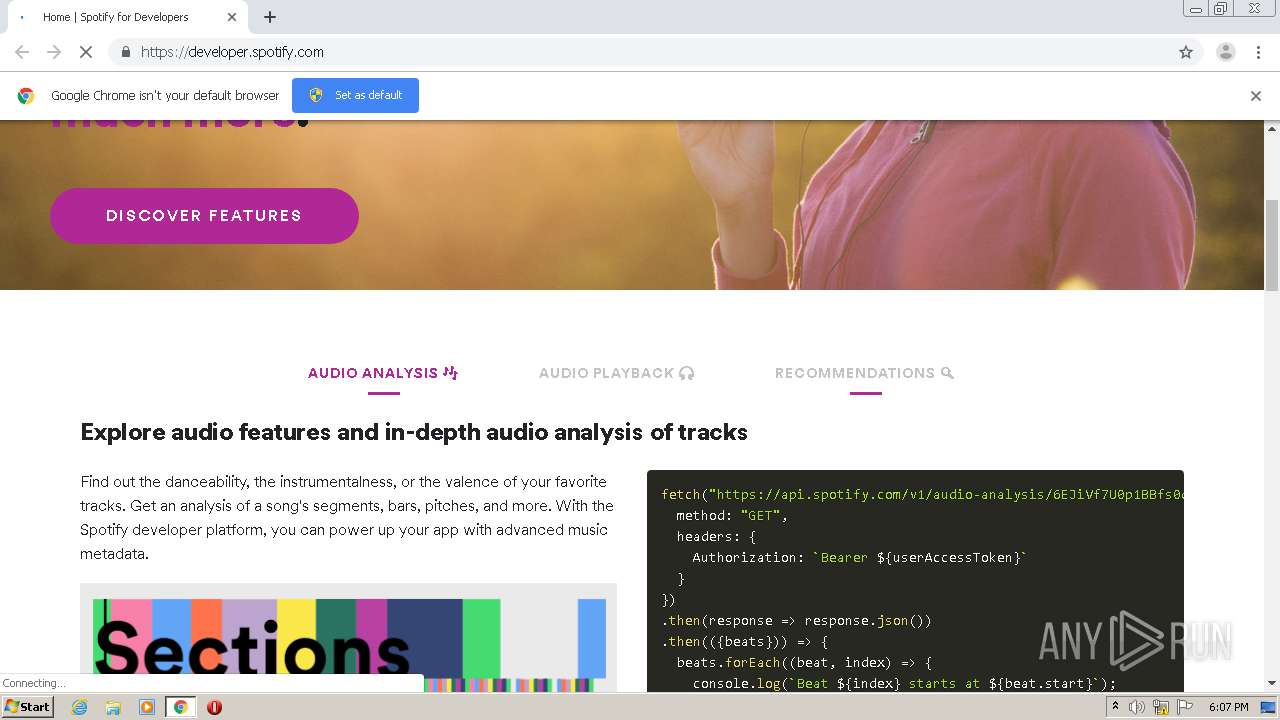Dismiss the default browser infobar
This screenshot has height=720, width=1280.
[x=1256, y=96]
